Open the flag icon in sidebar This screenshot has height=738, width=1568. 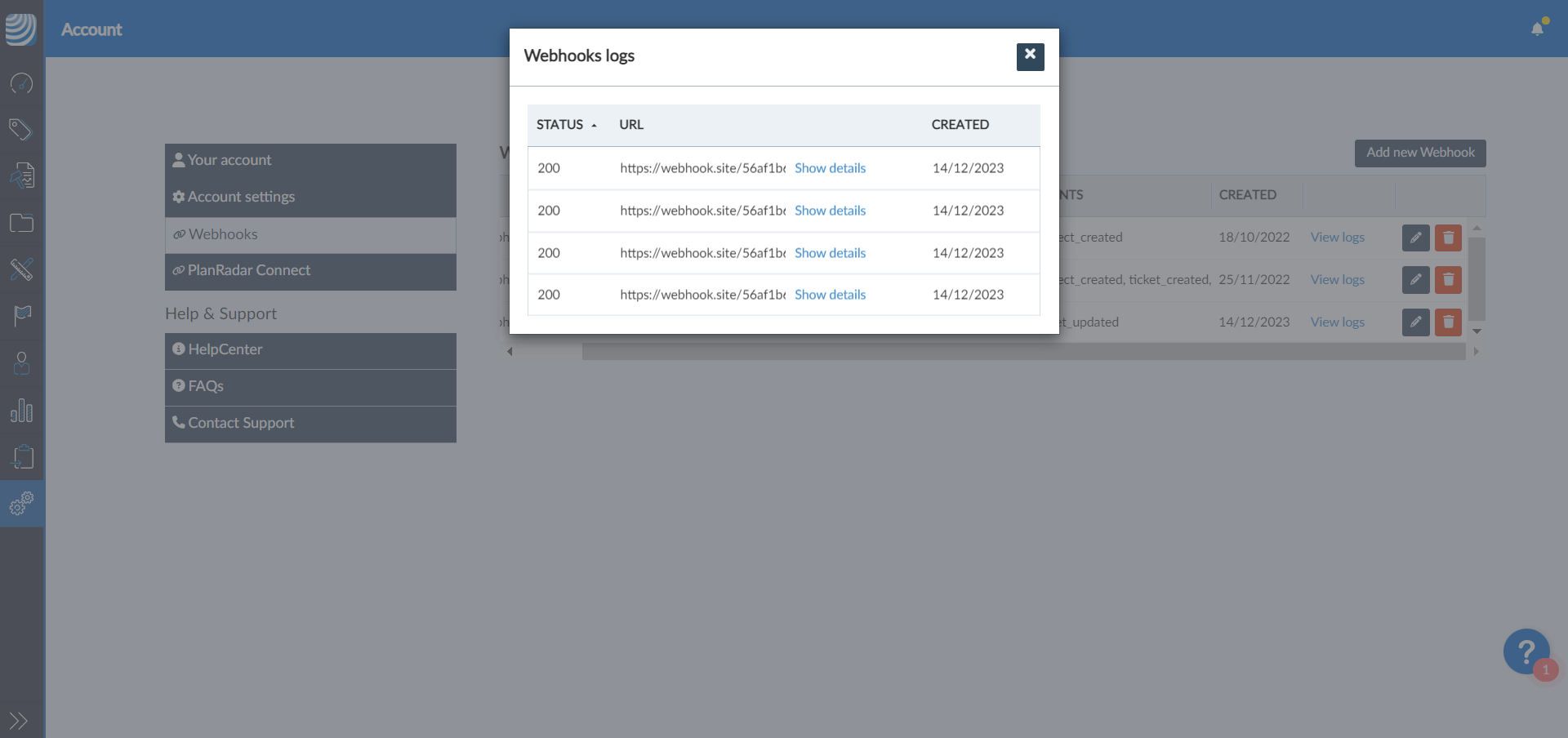(x=21, y=315)
